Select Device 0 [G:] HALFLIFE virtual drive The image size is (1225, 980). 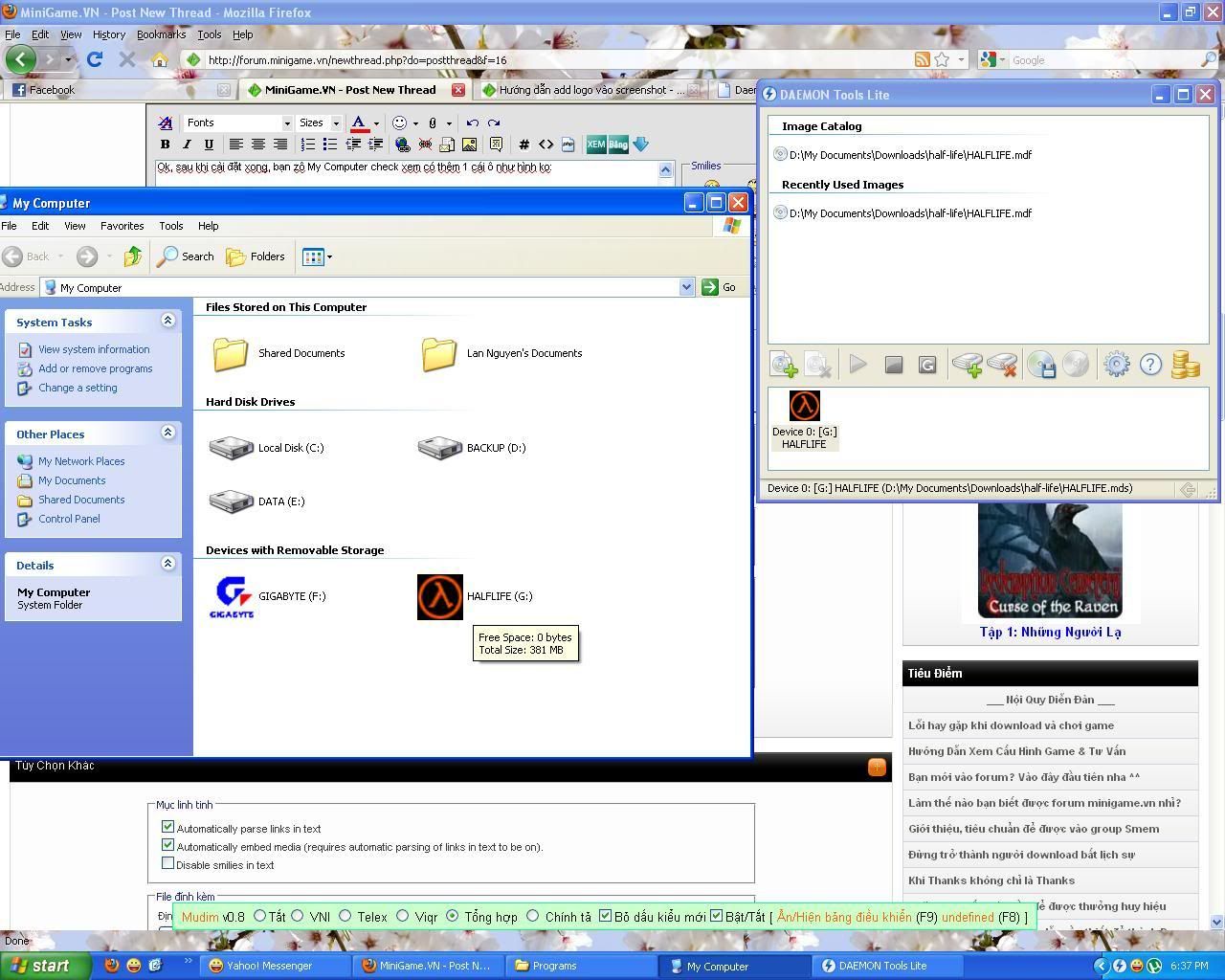coord(804,420)
